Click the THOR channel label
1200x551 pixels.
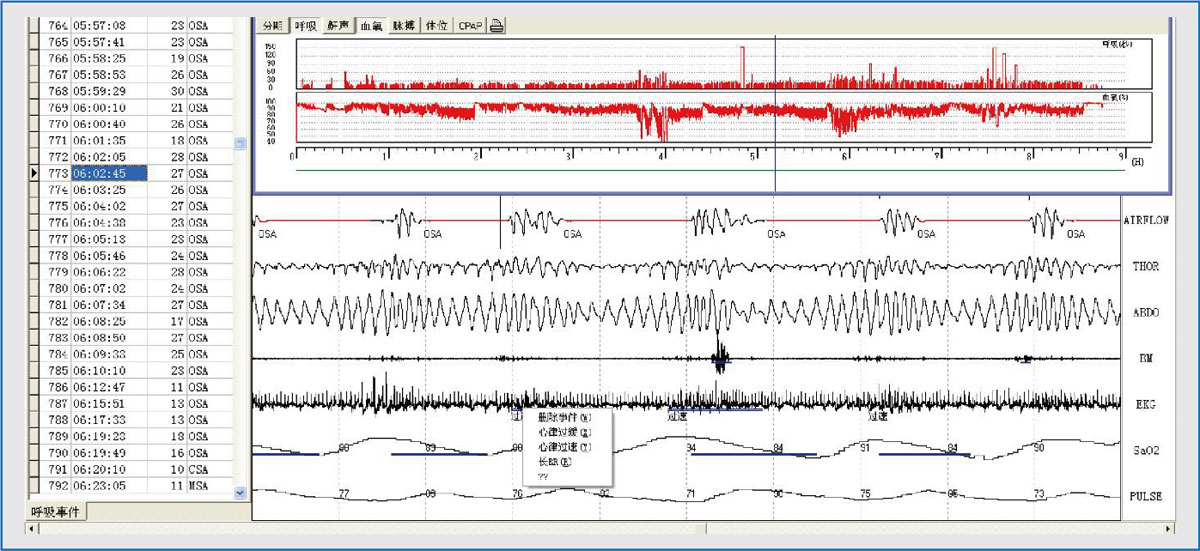pos(1146,265)
